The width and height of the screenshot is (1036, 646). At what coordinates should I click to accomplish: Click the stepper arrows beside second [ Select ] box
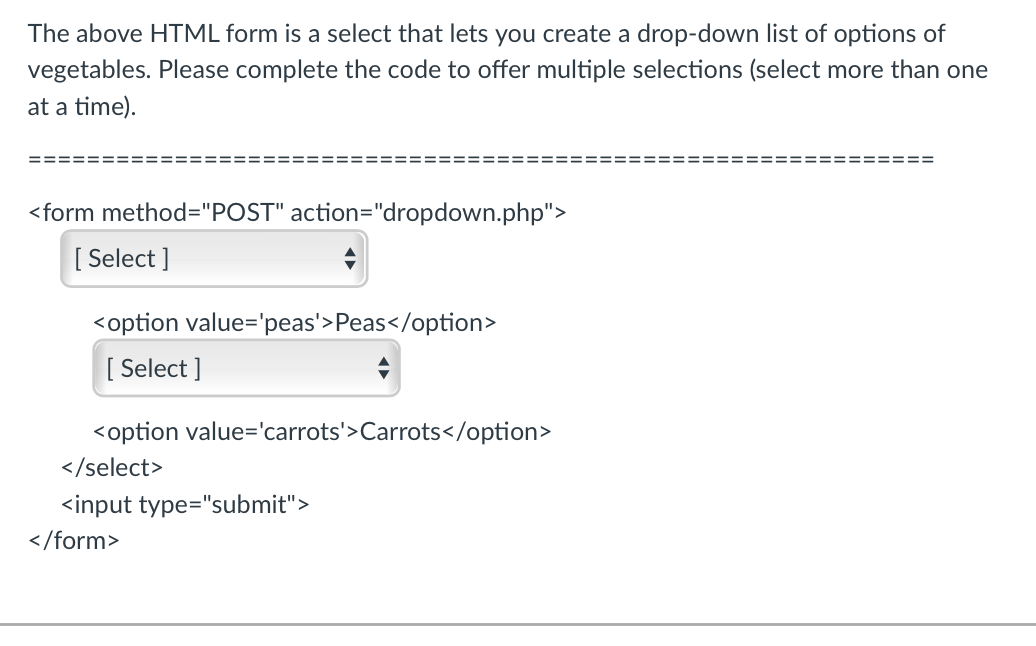pyautogui.click(x=384, y=368)
